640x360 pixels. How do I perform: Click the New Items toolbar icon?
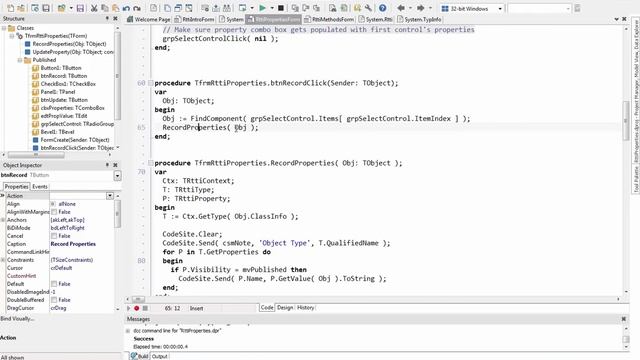(x=11, y=8)
